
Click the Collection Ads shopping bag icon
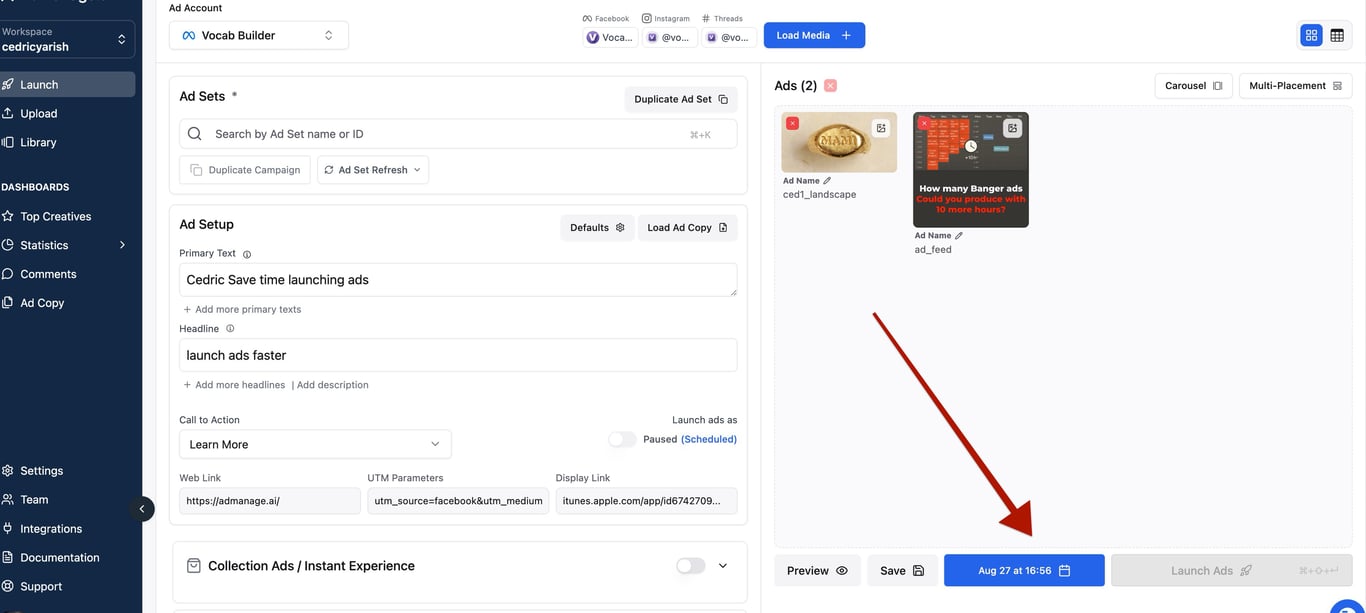tap(194, 565)
